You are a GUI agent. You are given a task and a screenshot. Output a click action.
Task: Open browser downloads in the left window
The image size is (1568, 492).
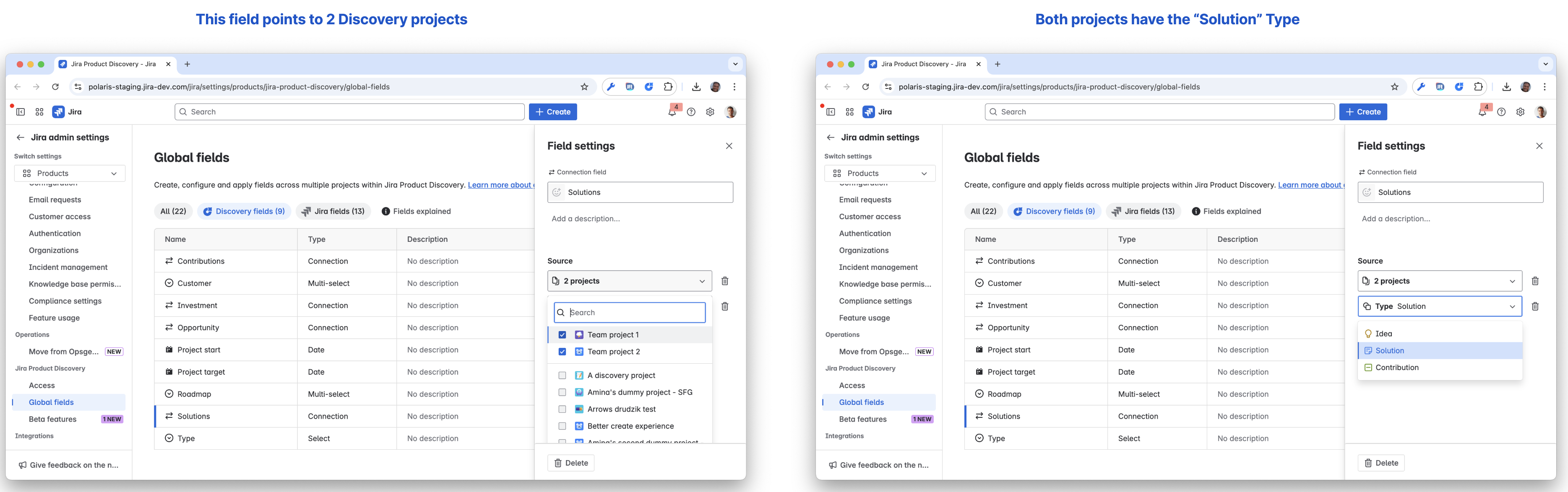point(696,87)
